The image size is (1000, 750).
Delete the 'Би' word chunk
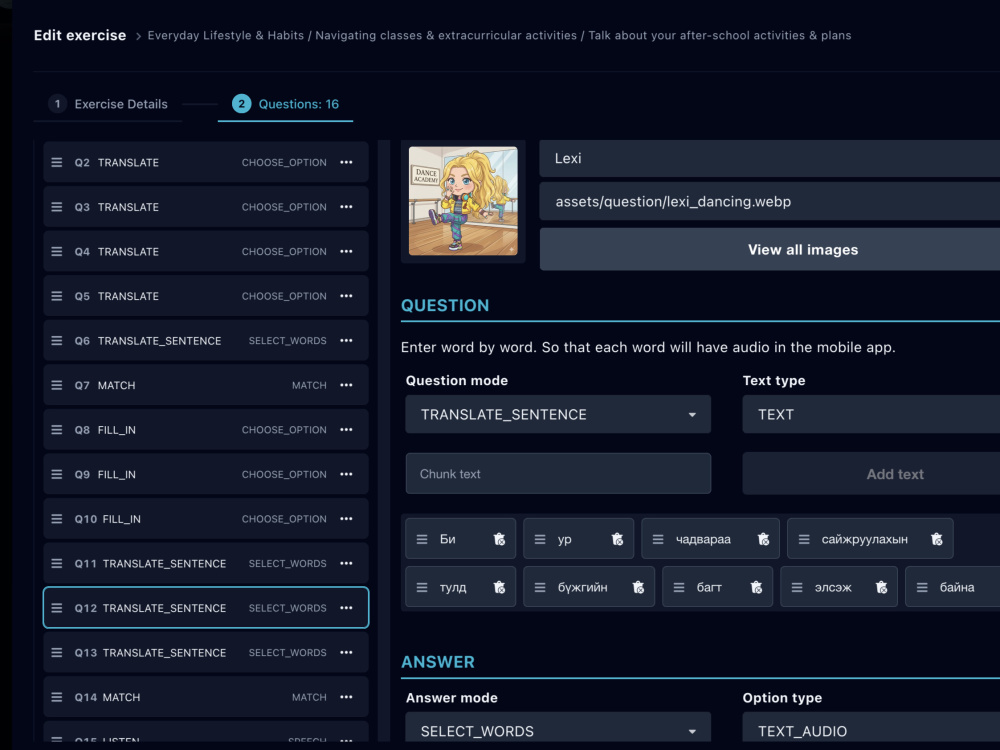point(499,540)
